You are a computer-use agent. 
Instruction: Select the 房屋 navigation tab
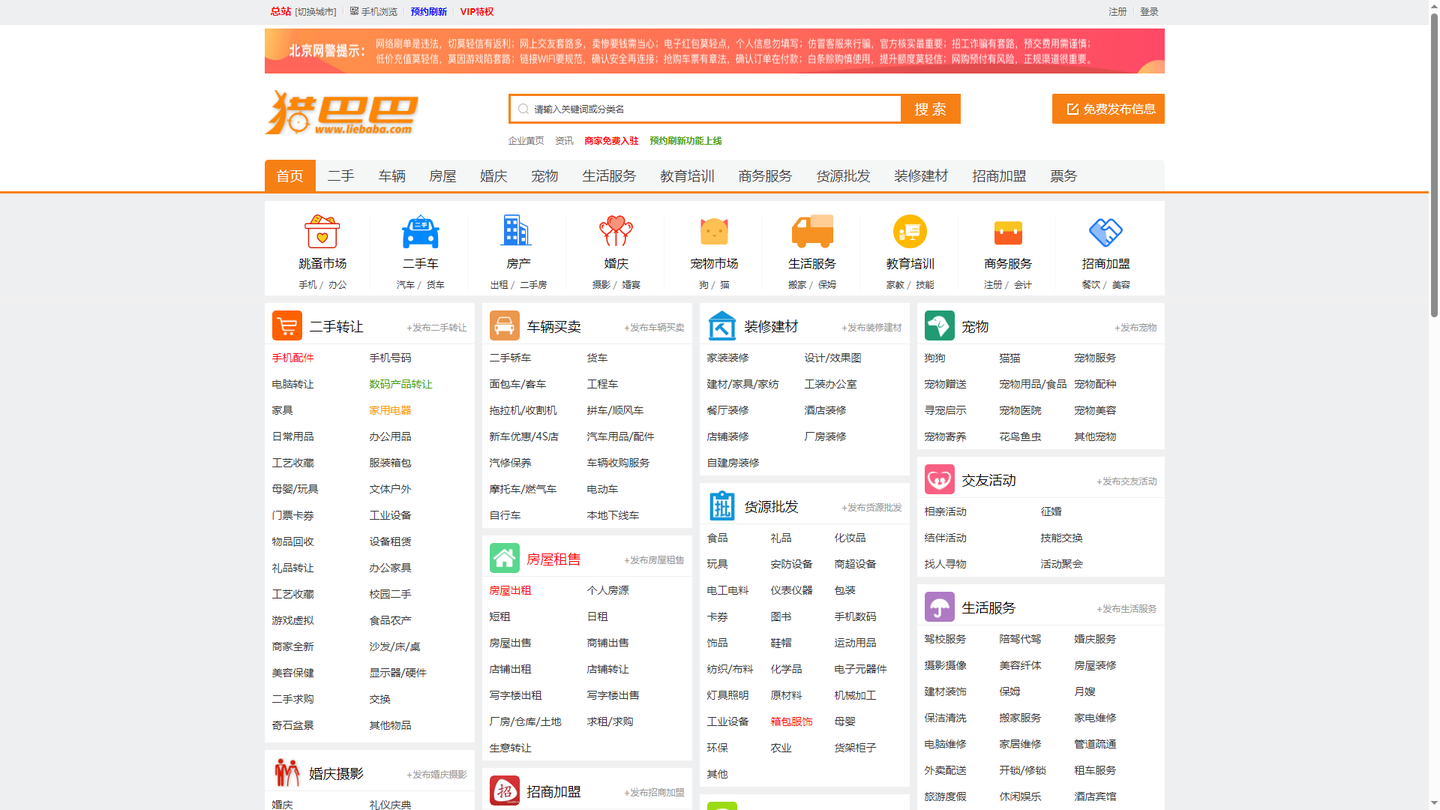coord(443,176)
